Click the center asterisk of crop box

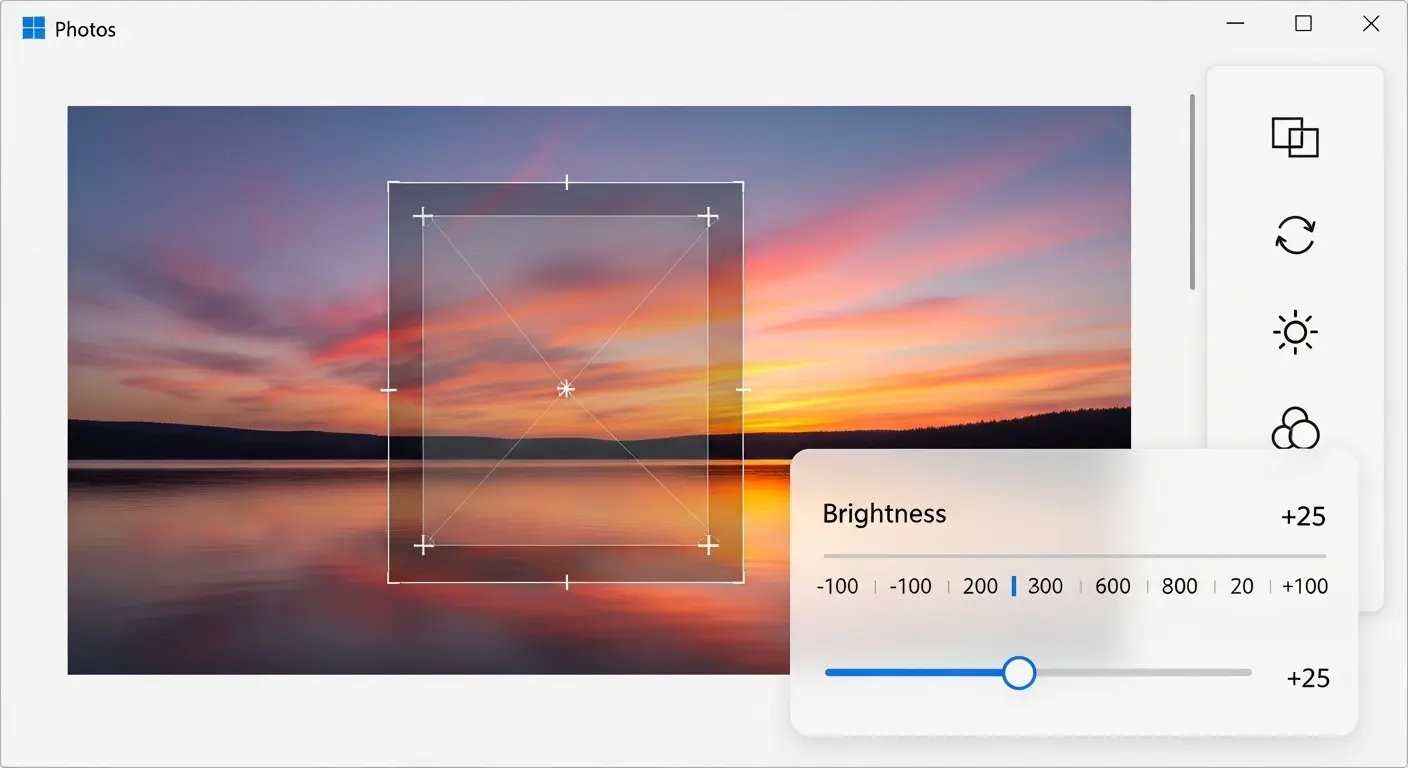click(566, 389)
